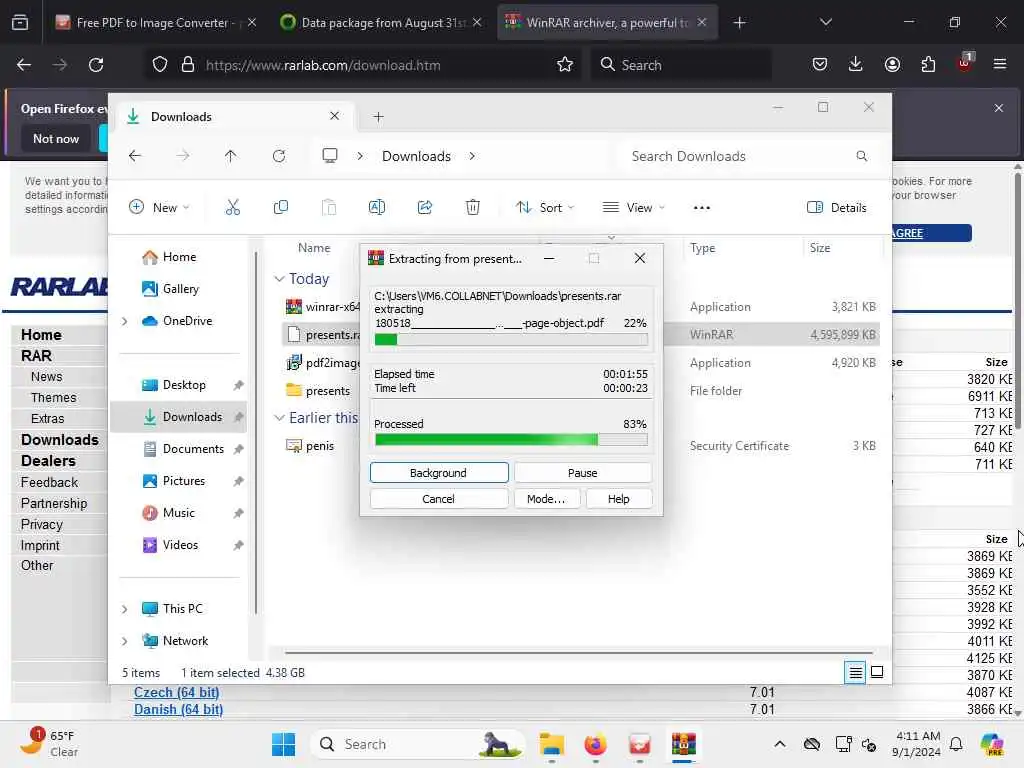This screenshot has width=1024, height=768.
Task: Switch to large thumbnails view icon in status bar
Action: [x=877, y=672]
